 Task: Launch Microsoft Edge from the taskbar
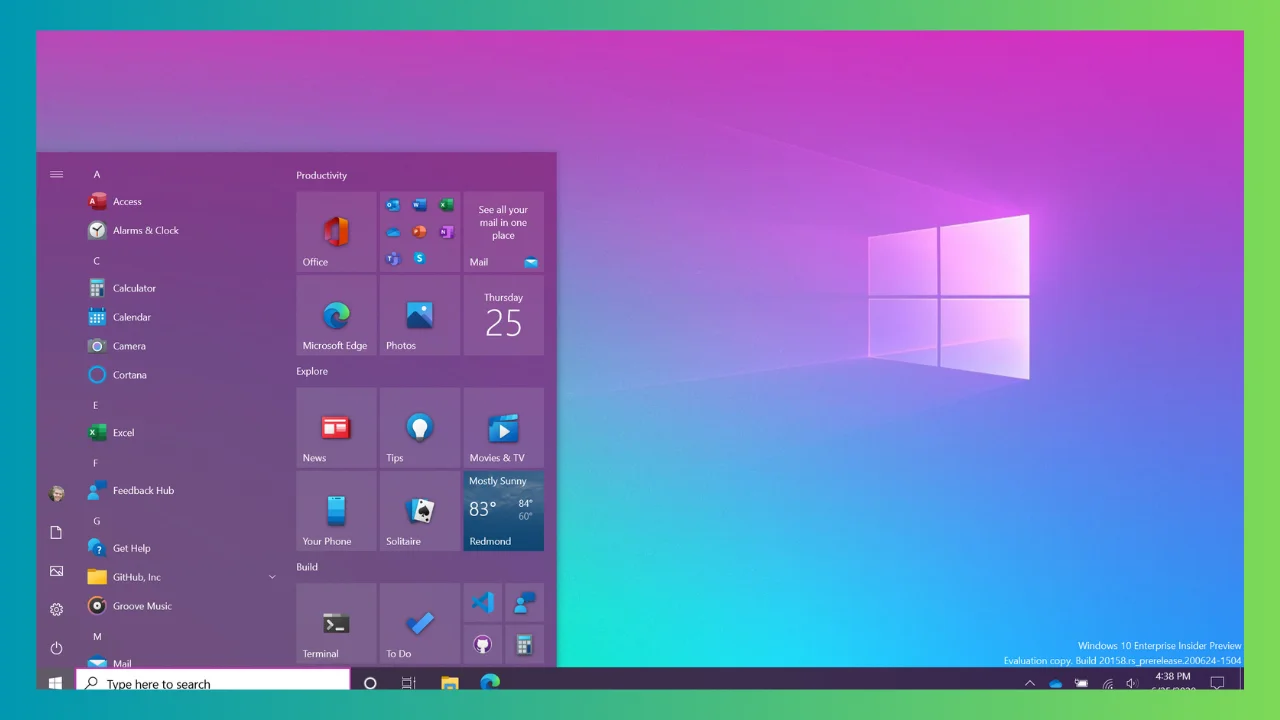pyautogui.click(x=490, y=683)
